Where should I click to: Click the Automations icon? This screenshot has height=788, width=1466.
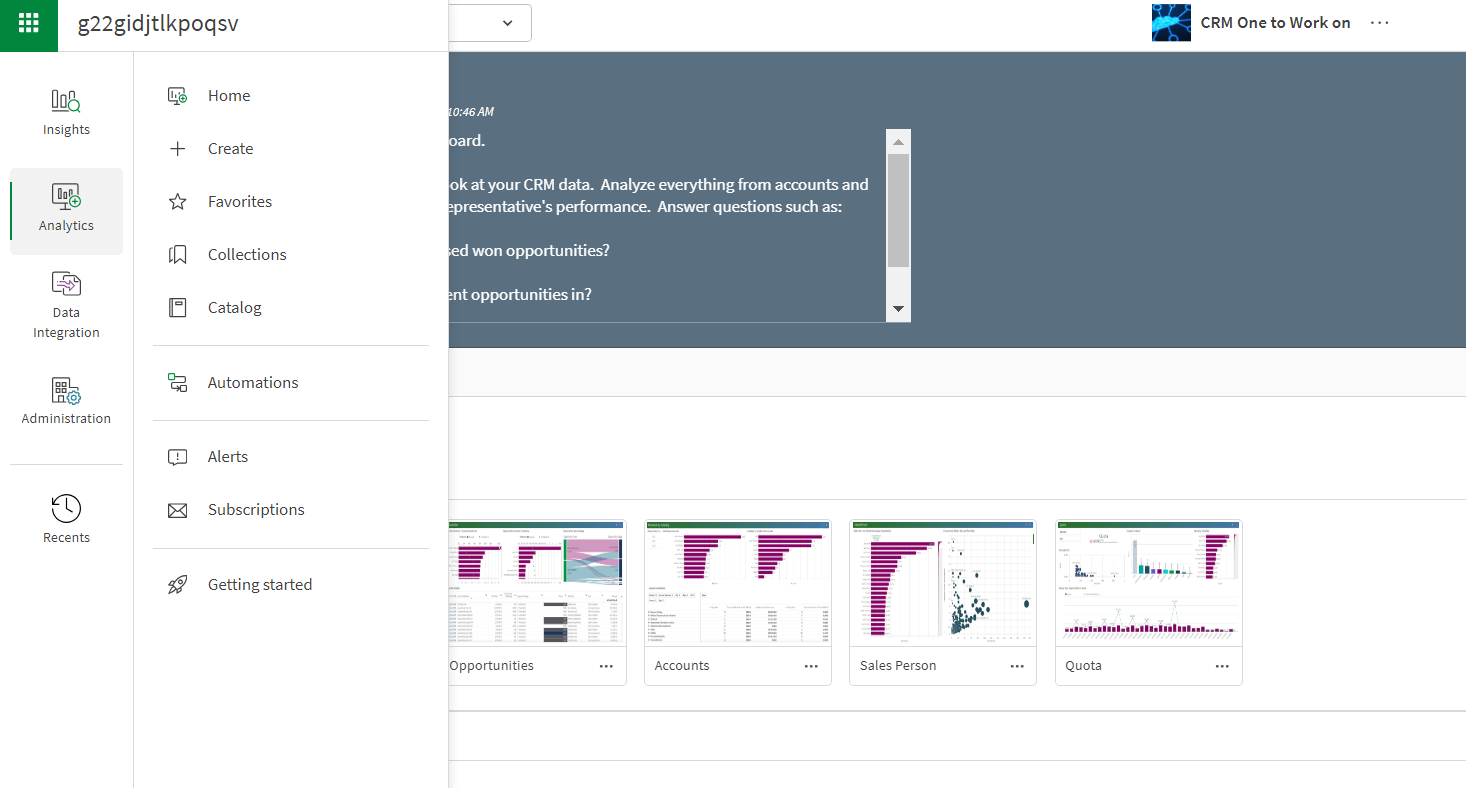click(177, 382)
